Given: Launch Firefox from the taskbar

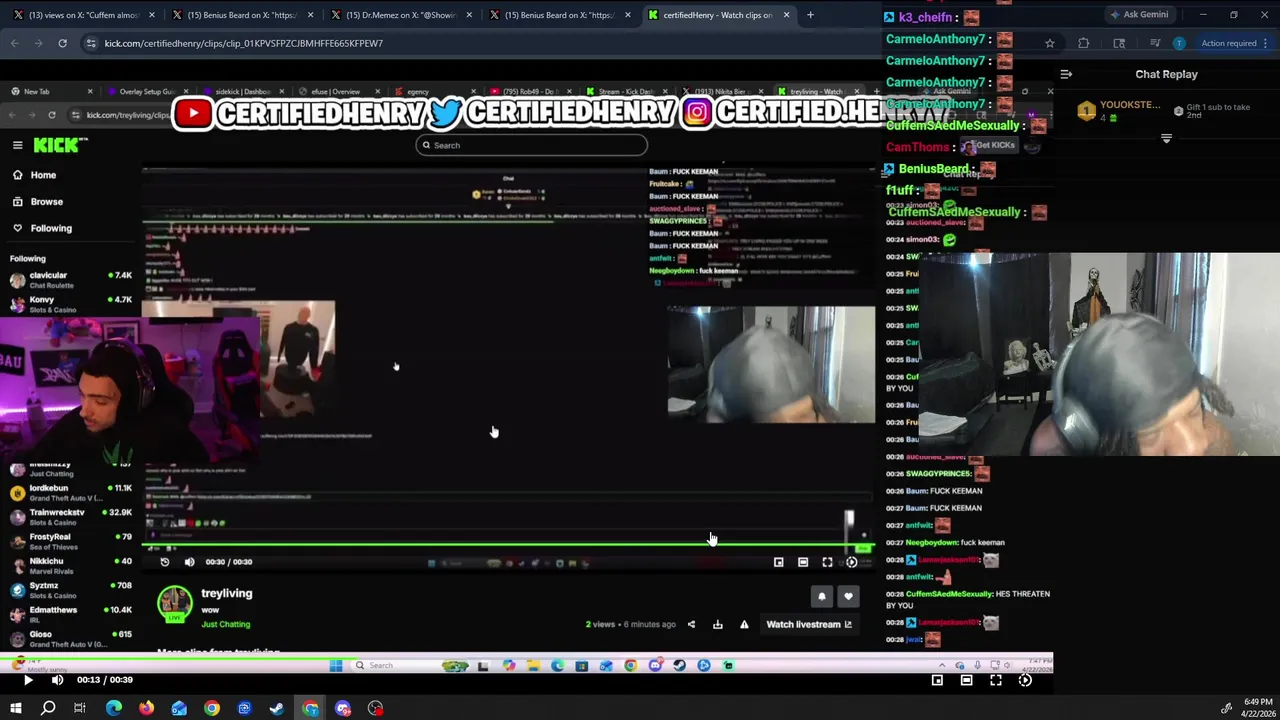Looking at the screenshot, I should pyautogui.click(x=147, y=708).
